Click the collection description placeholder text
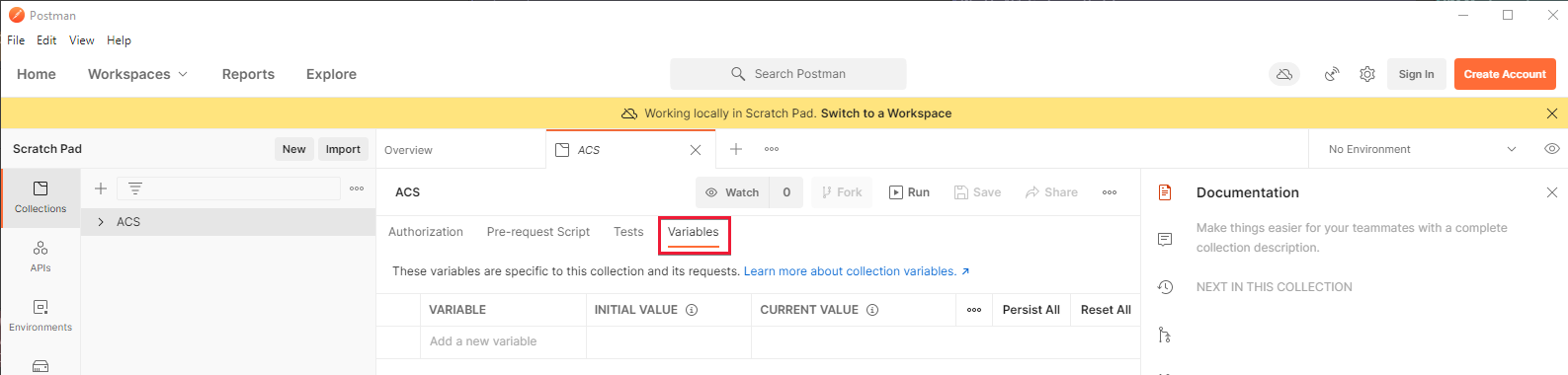This screenshot has width=1568, height=375. click(x=1352, y=238)
